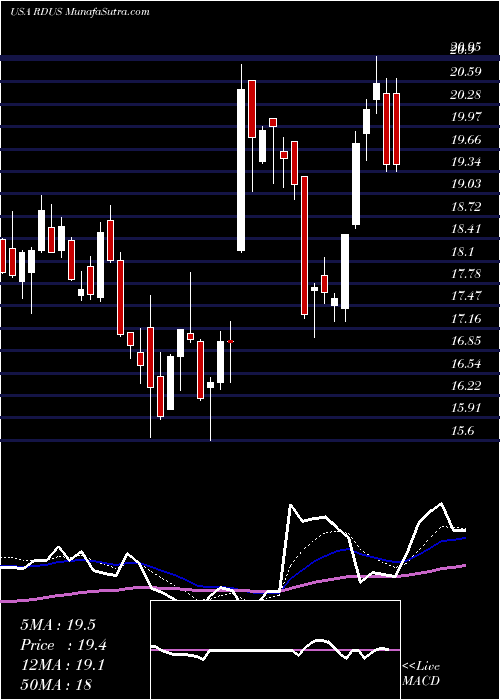Click the 19.03 price axis label
The image size is (500, 700).
(x=466, y=184)
